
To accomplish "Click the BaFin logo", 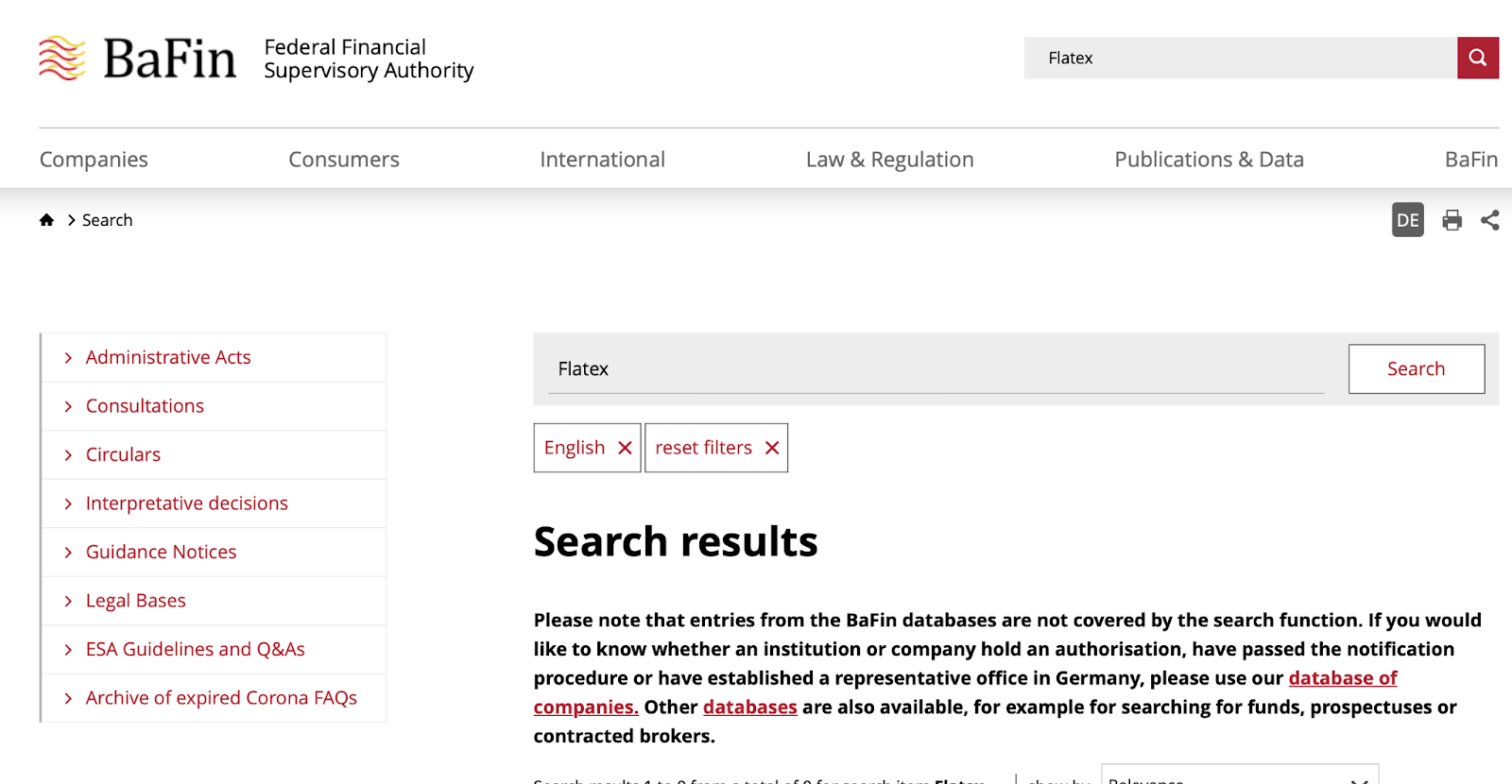I will click(137, 59).
